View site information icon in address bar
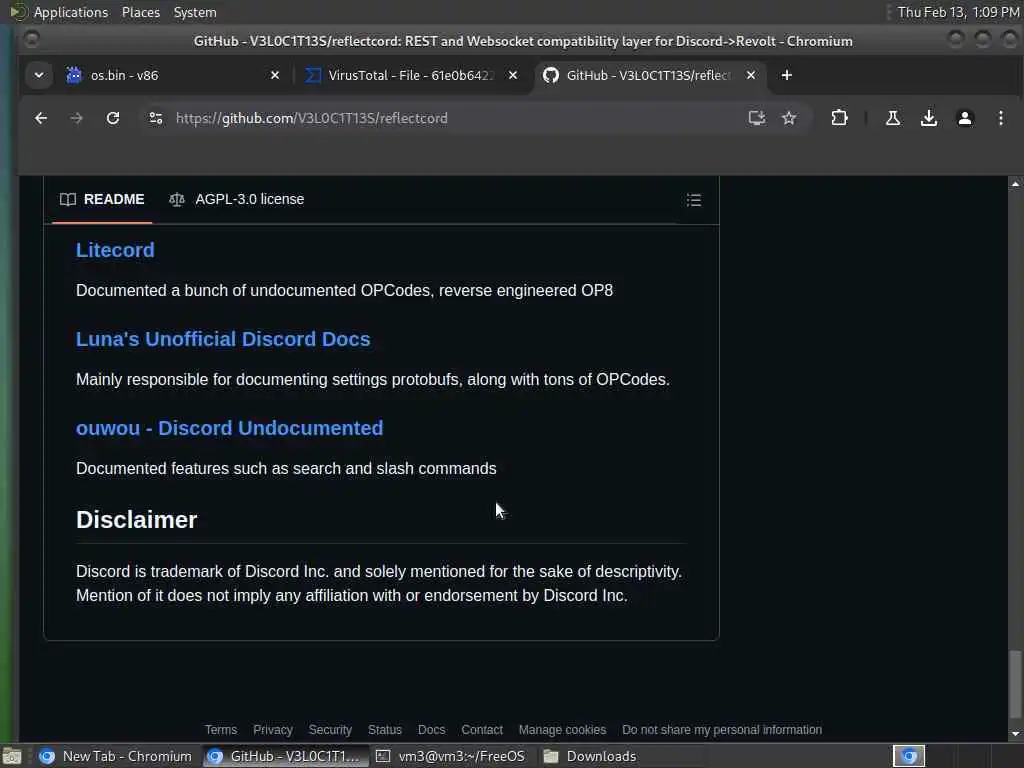The height and width of the screenshot is (768, 1024). 156,118
